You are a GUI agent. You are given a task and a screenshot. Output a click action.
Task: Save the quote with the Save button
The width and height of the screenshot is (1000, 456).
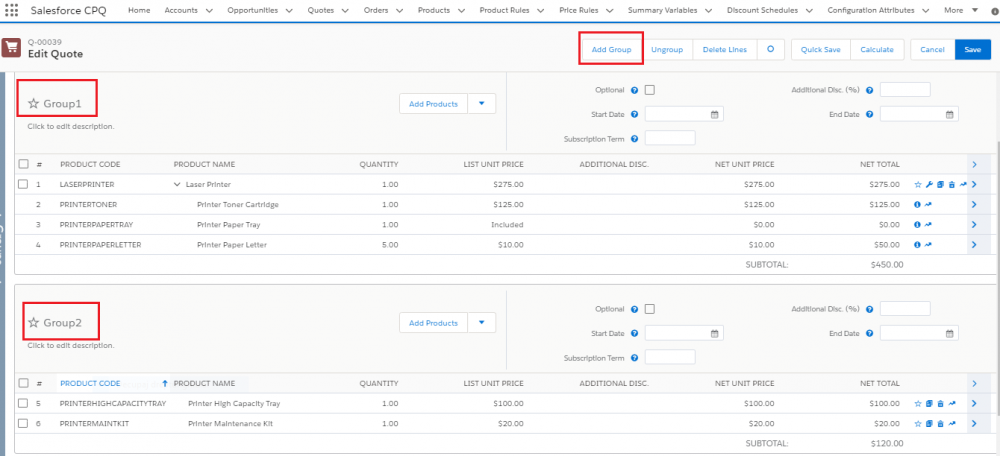coord(973,49)
